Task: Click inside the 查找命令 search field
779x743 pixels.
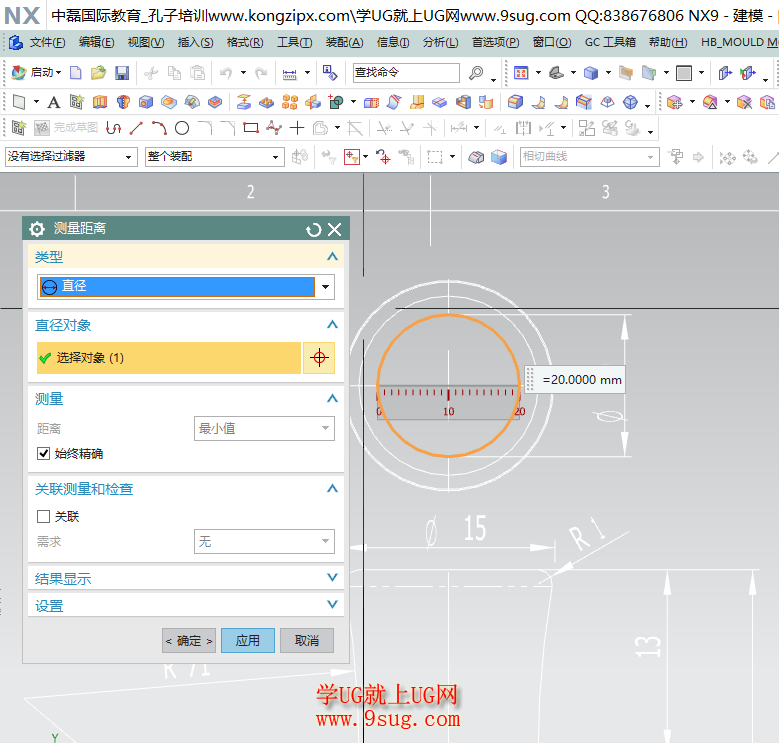Action: coord(406,73)
